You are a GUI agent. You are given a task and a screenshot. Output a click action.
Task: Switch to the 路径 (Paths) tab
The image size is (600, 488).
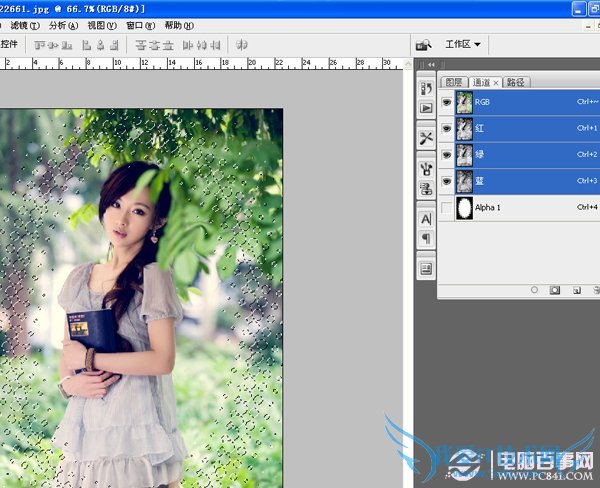coord(515,82)
